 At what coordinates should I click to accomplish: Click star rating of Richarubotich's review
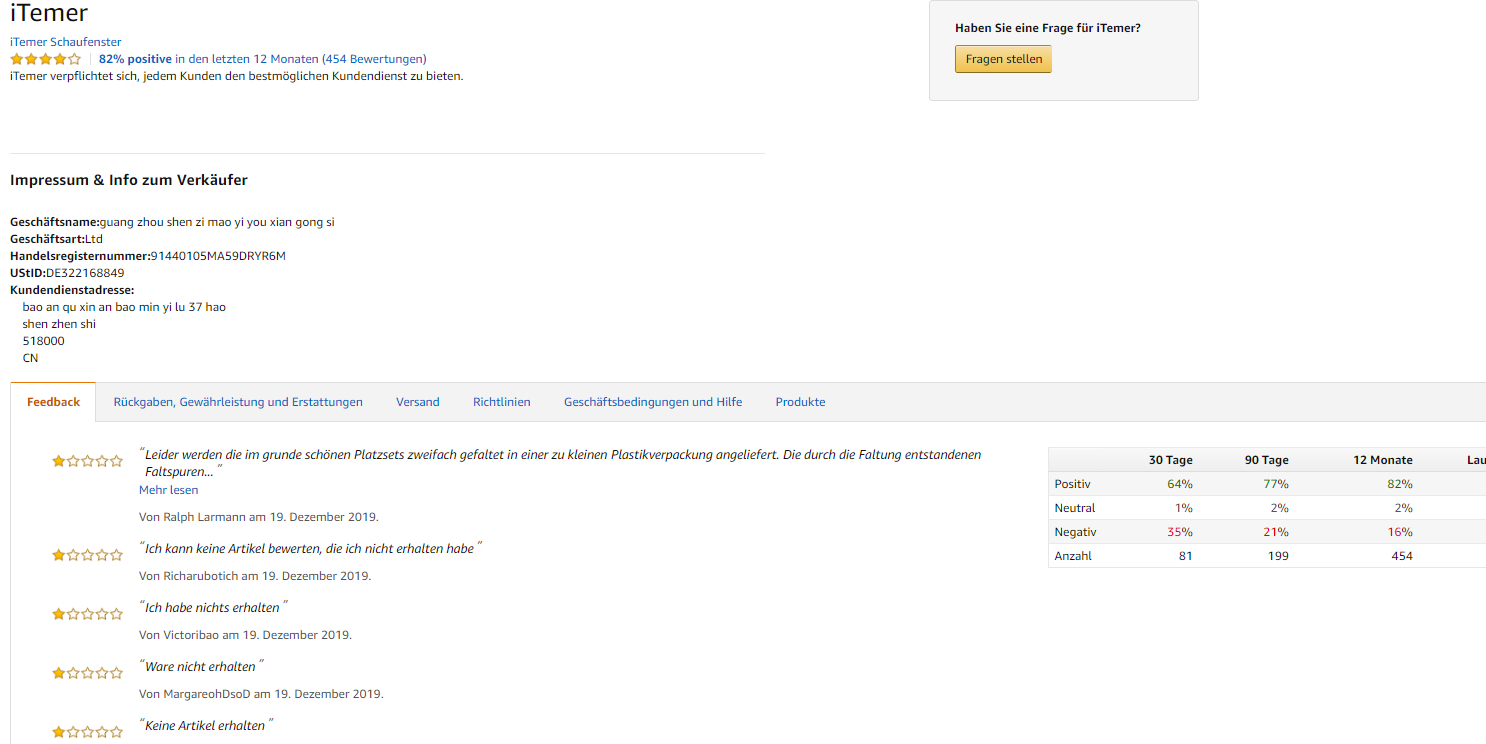pos(87,554)
